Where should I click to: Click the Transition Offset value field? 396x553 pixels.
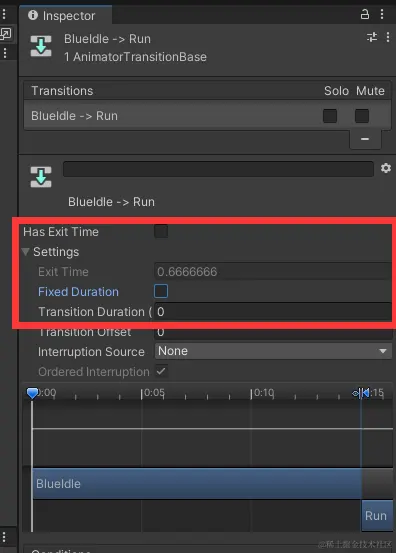273,334
